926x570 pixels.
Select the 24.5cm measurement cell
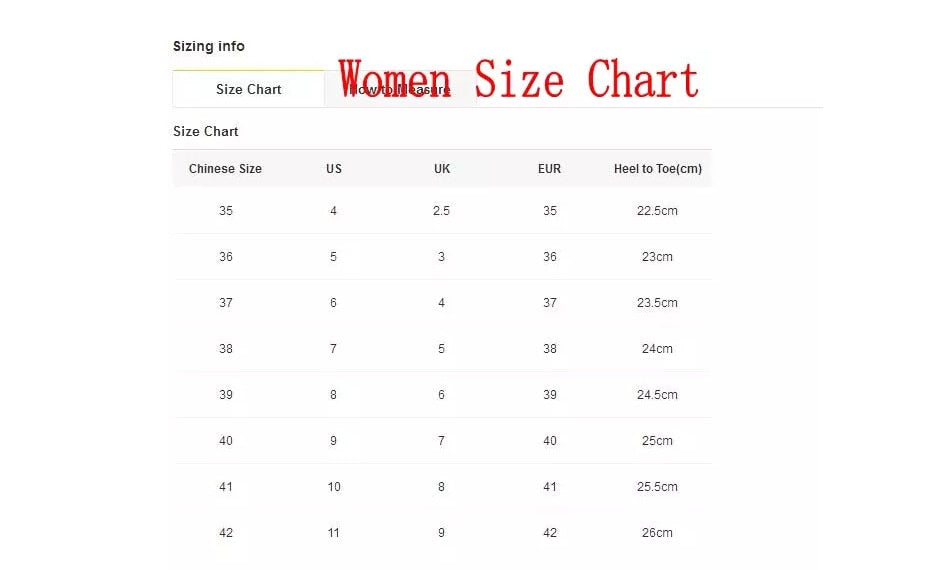pyautogui.click(x=657, y=395)
